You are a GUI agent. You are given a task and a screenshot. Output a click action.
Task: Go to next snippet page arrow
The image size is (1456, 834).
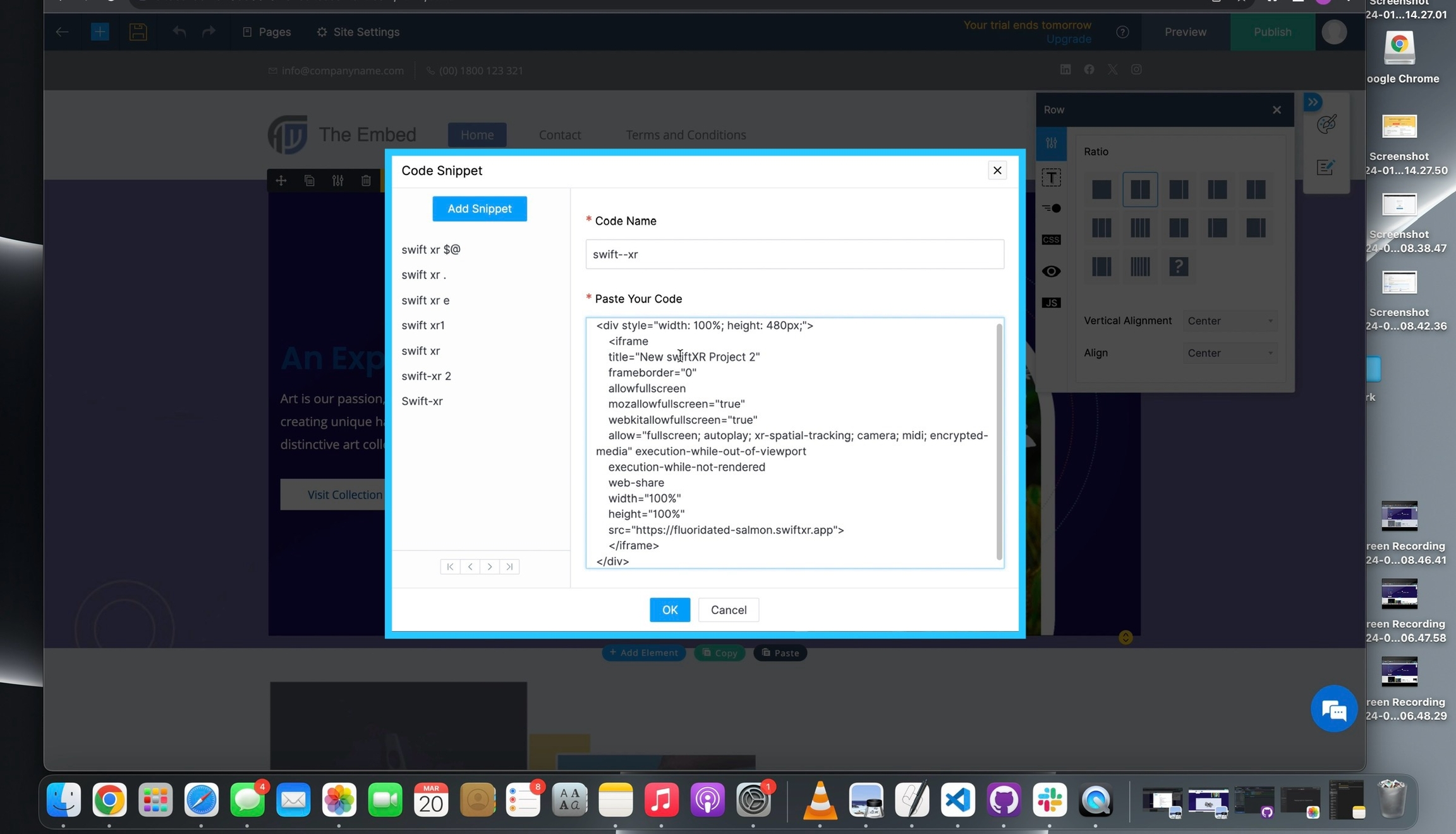pyautogui.click(x=489, y=567)
